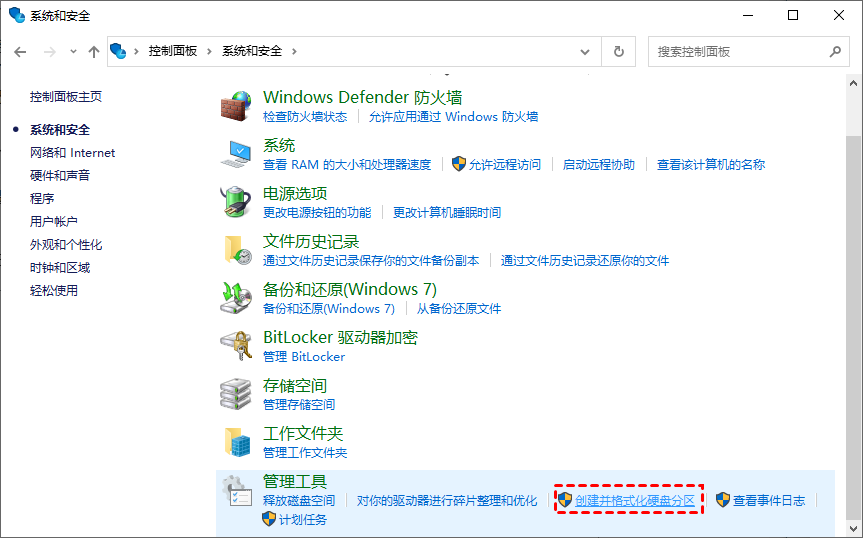Viewport: 863px width, 538px height.
Task: Open the recent locations dropdown arrow
Action: 73,52
